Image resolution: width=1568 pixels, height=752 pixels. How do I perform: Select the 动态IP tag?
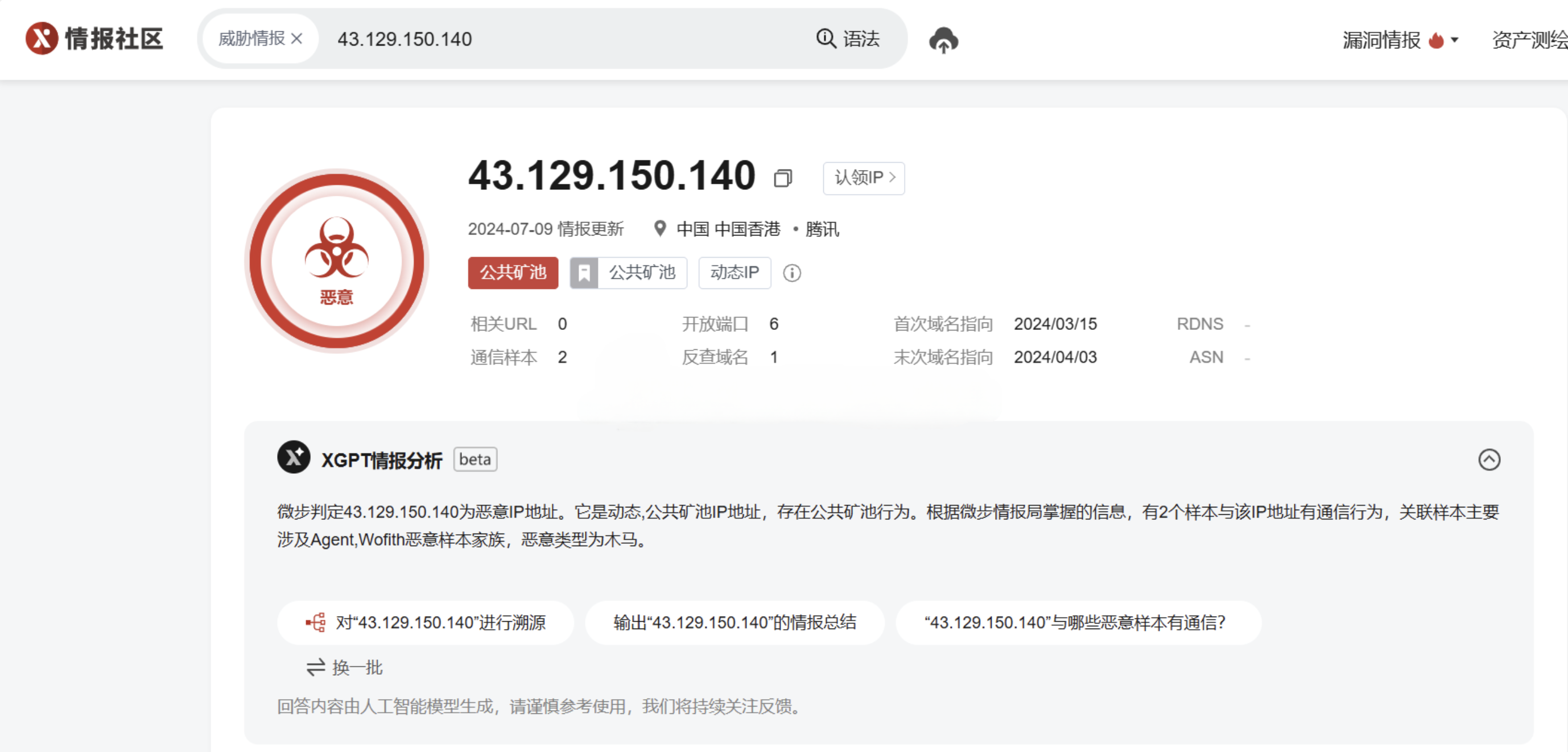coord(734,272)
